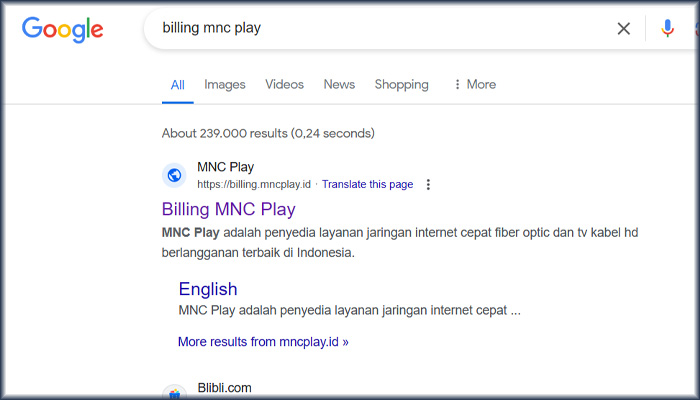
Task: Click the Google logo
Action: click(x=62, y=29)
